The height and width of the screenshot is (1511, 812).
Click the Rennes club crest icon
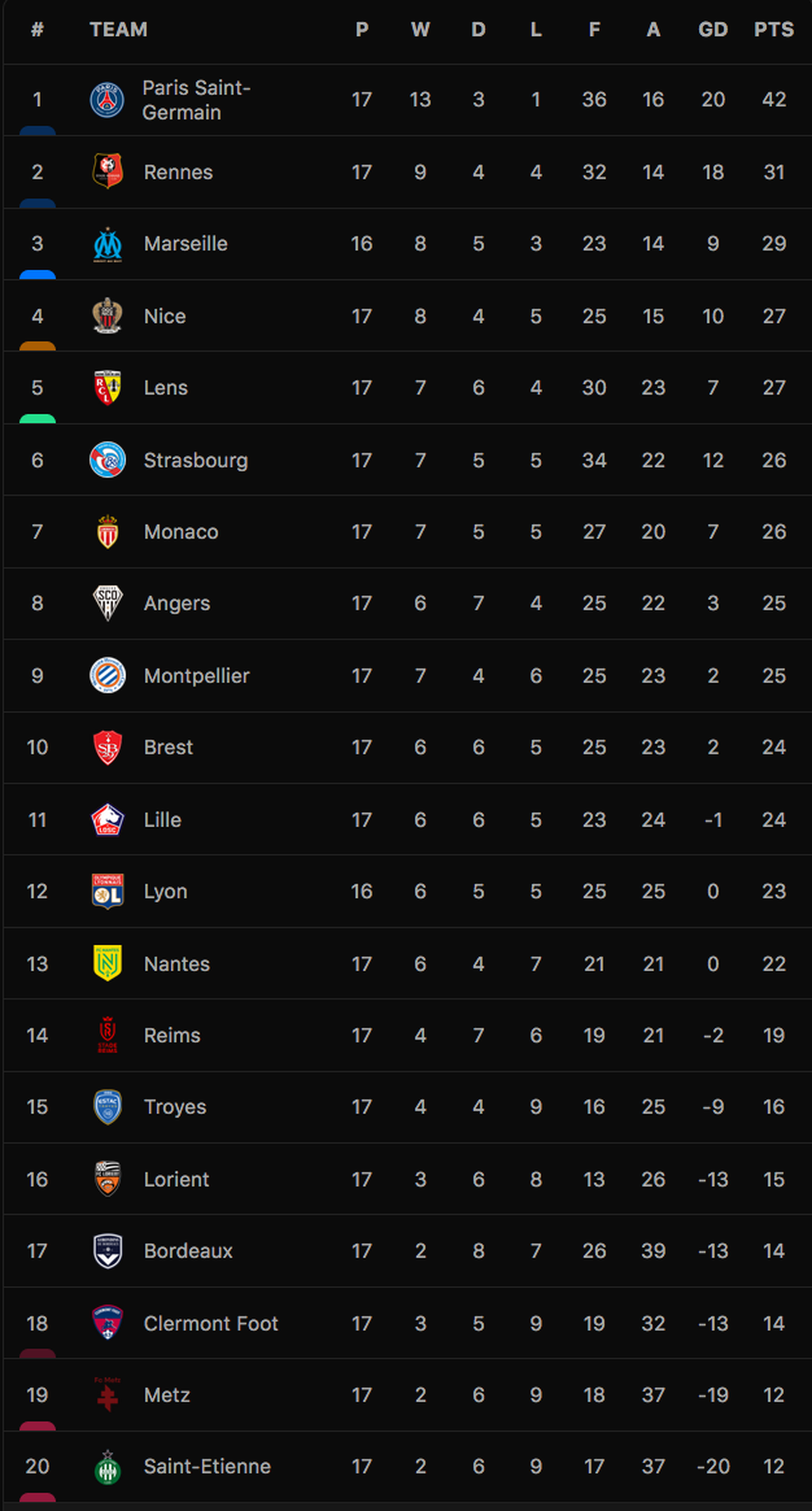[108, 171]
